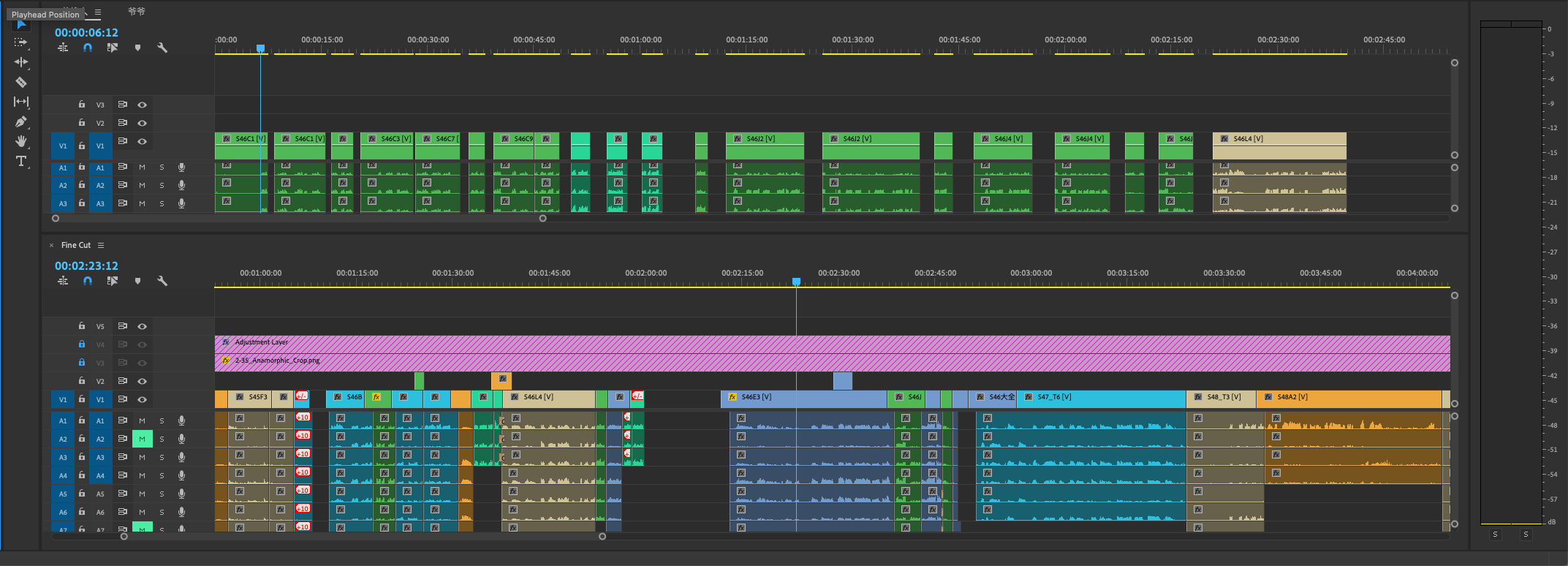Select the Ripple Edit tool
Screen dimensions: 1568x566
pos(21,62)
